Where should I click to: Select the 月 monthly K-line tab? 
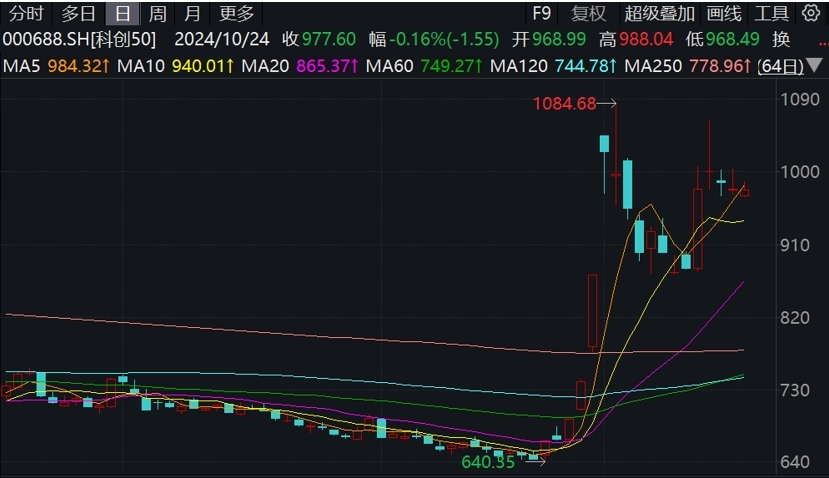[x=192, y=14]
